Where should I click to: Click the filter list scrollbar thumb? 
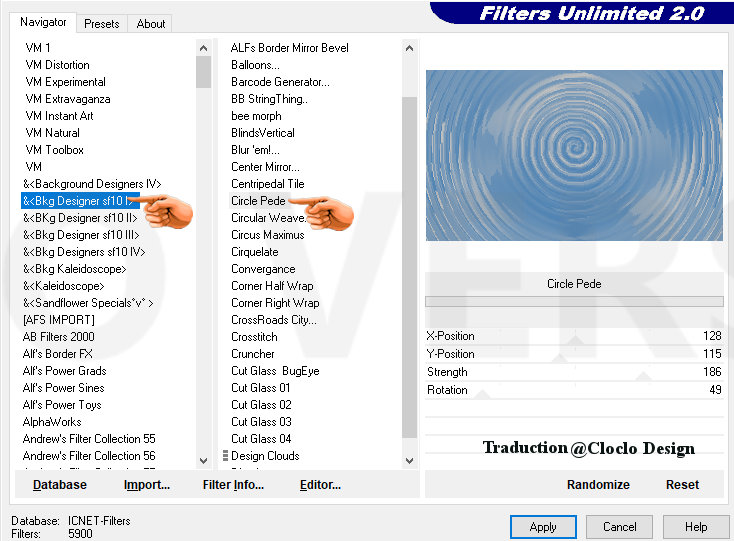pos(409,268)
